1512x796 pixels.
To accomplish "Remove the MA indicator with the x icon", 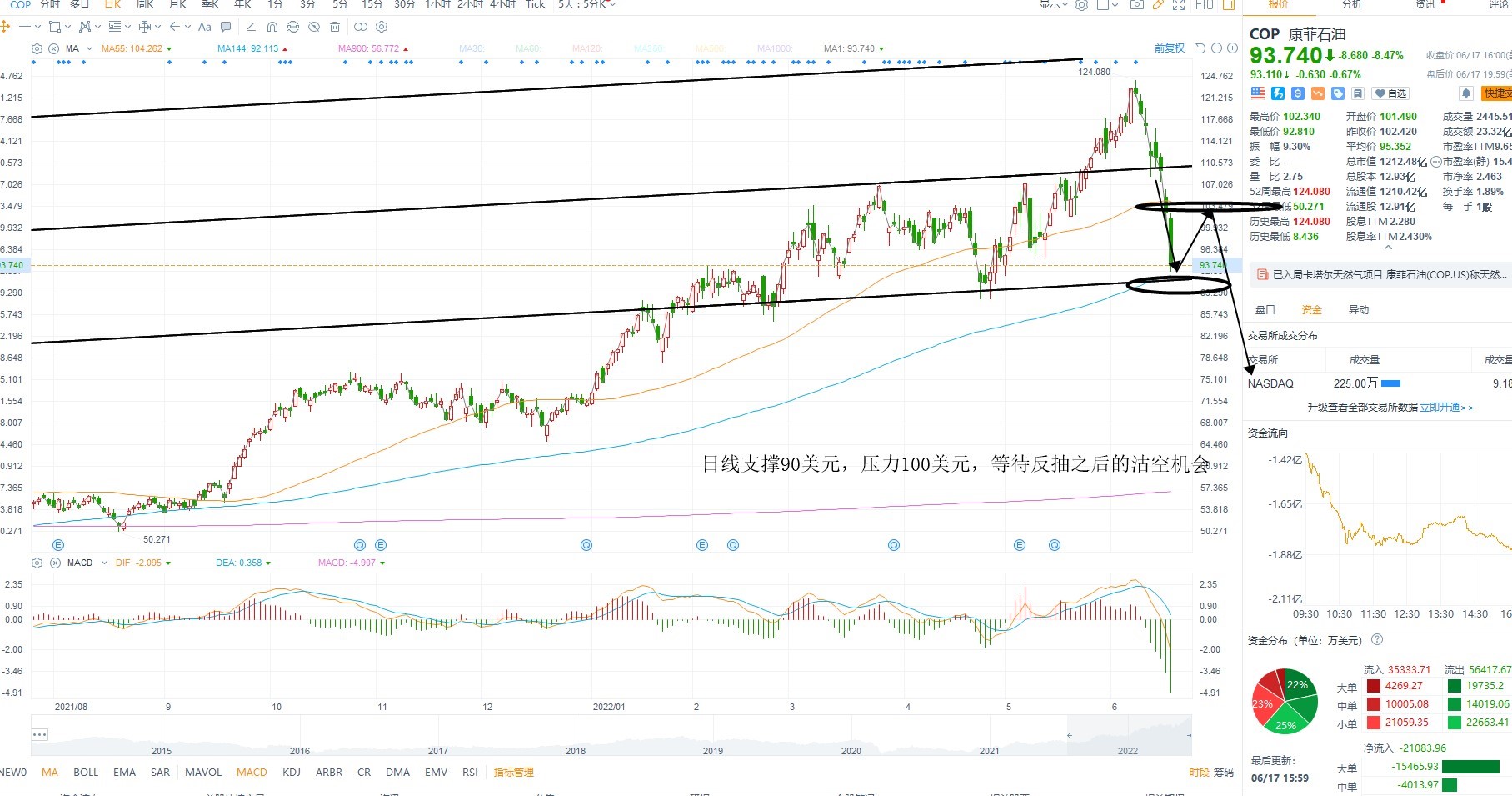I will (x=55, y=48).
